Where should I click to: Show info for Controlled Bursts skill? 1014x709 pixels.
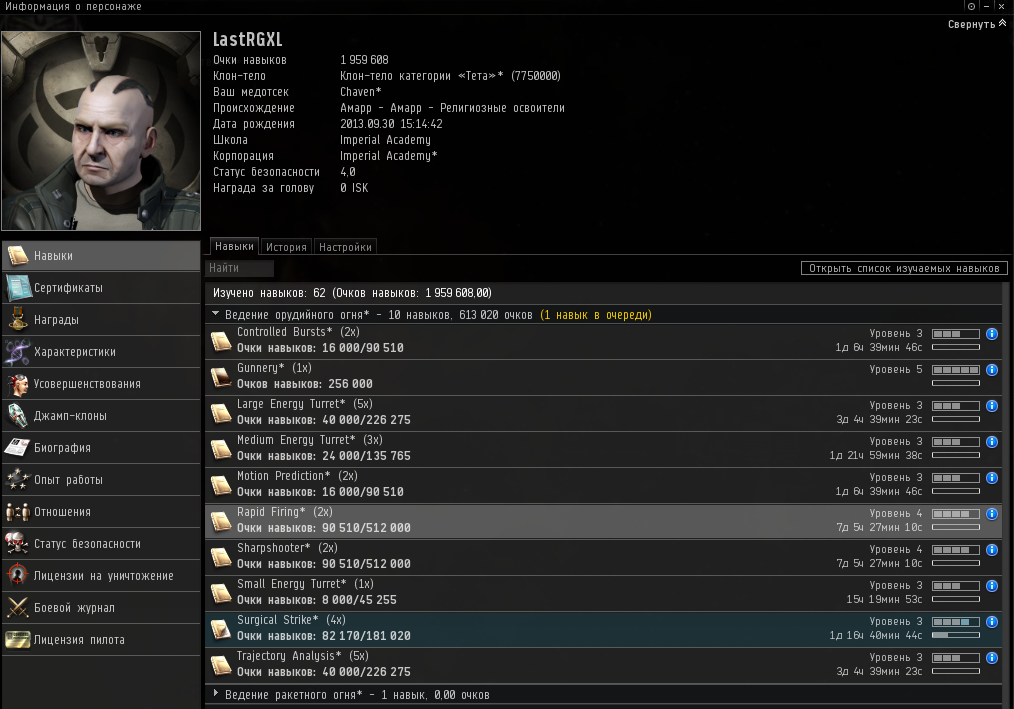point(991,334)
